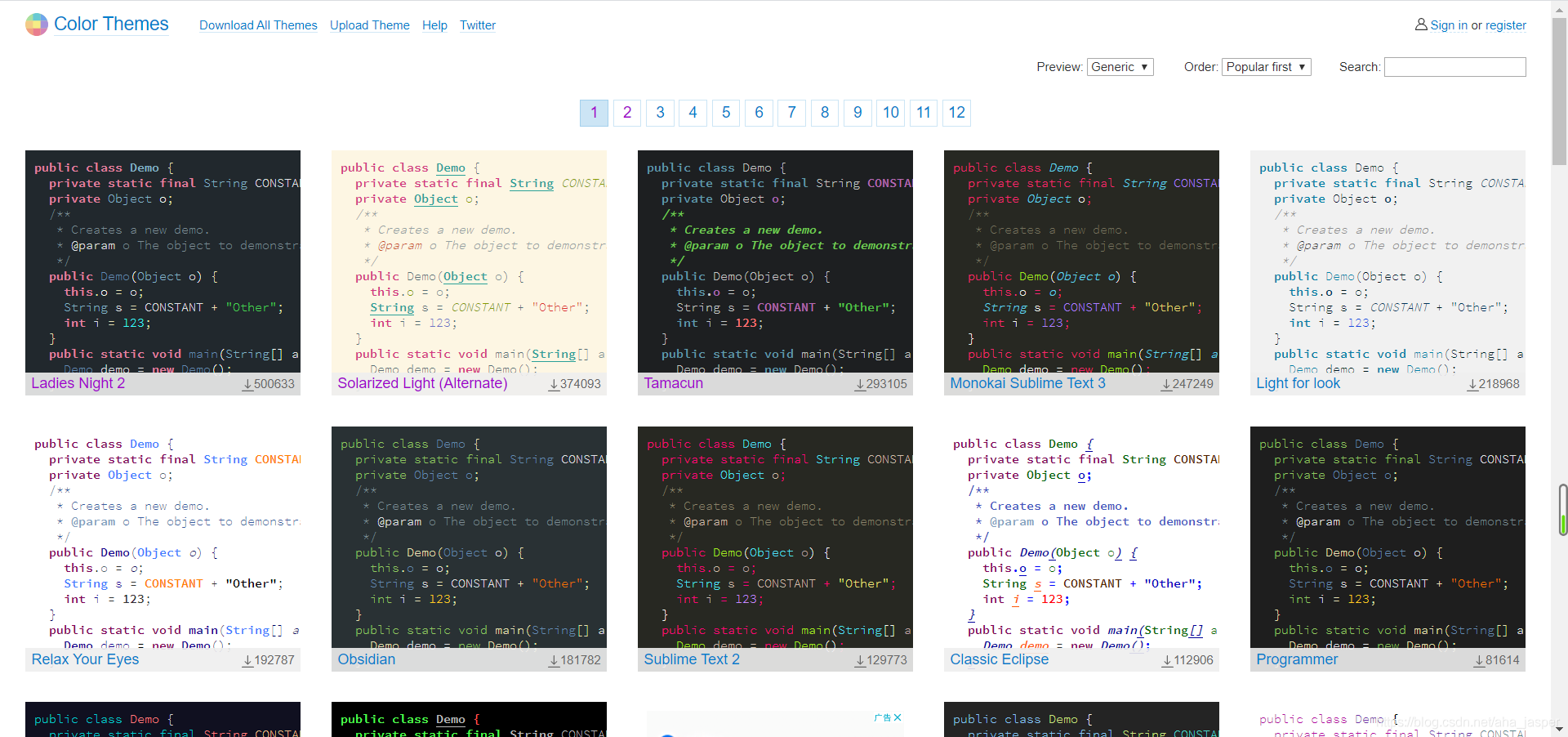Go to page 6 of themes
Image resolution: width=1568 pixels, height=737 pixels.
(x=759, y=113)
